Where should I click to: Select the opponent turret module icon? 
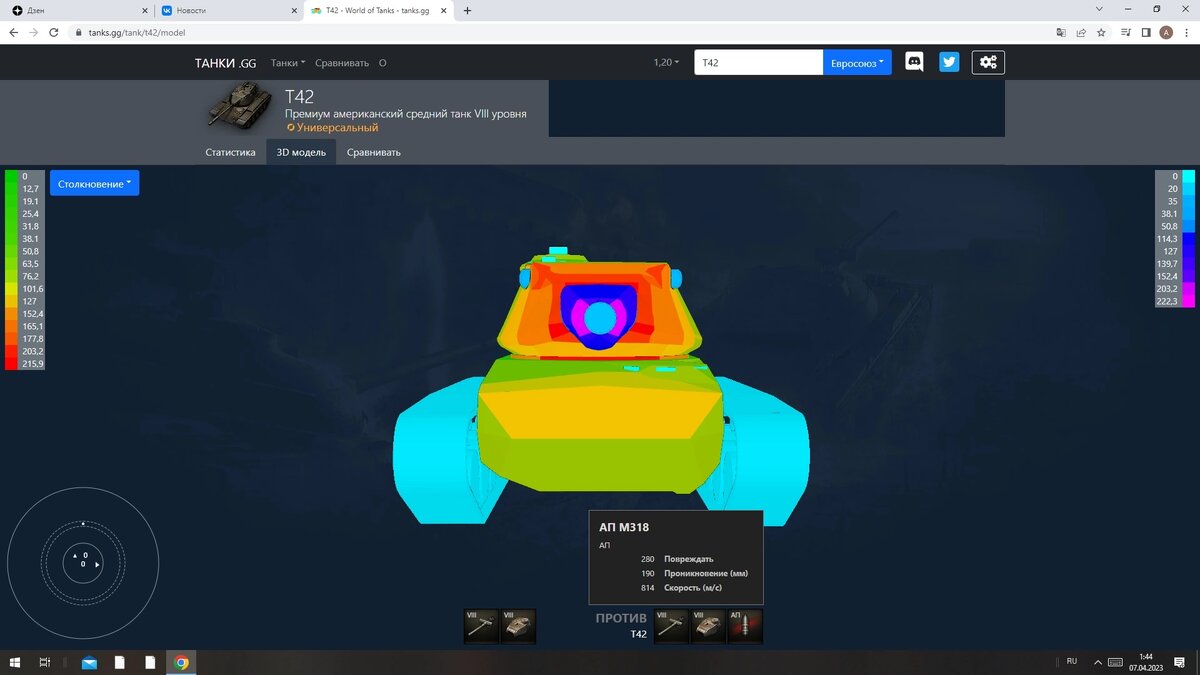(x=708, y=626)
